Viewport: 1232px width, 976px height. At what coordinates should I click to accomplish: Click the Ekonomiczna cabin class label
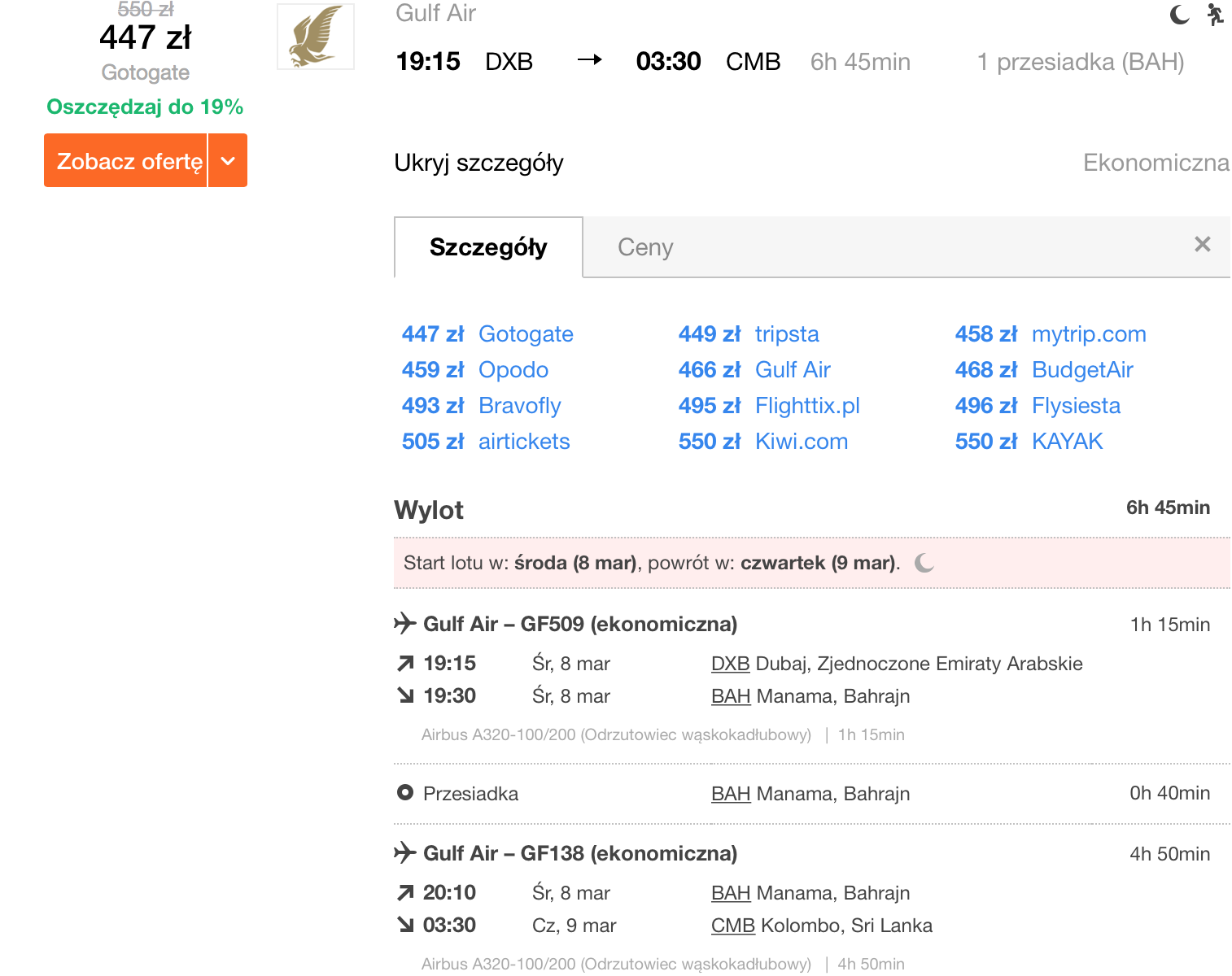(1156, 163)
